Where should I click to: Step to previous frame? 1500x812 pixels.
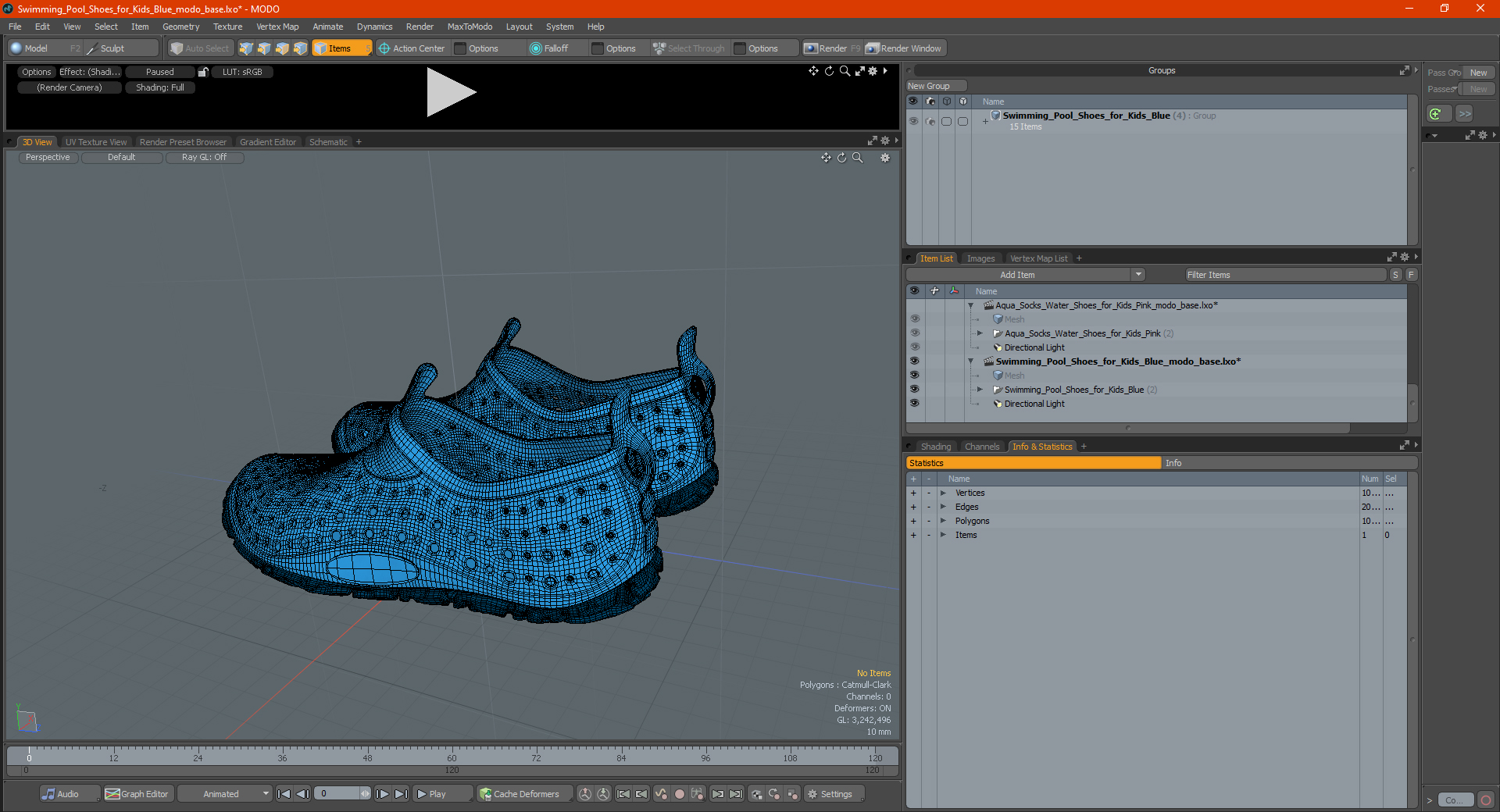point(303,794)
